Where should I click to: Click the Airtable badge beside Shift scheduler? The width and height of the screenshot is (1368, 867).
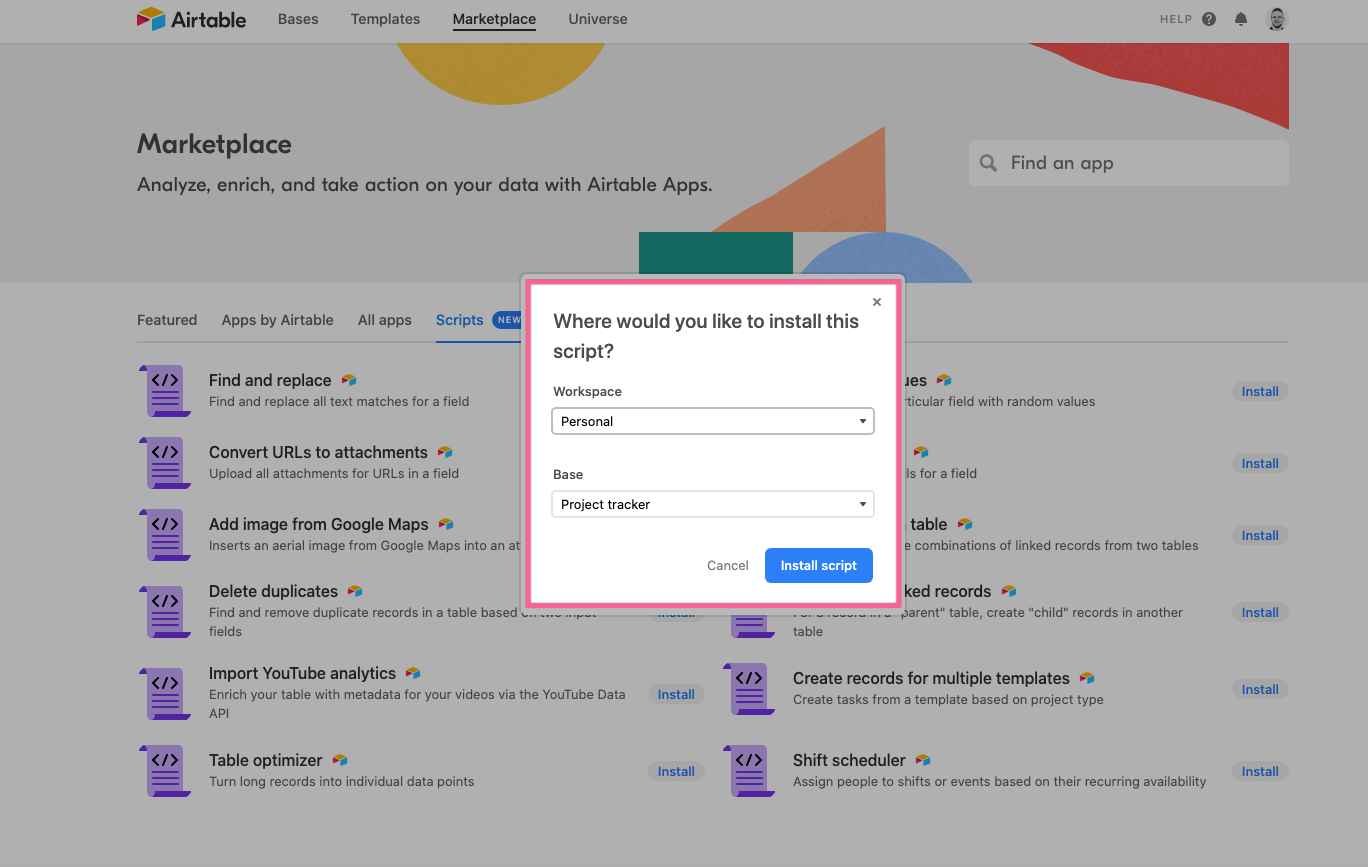coord(923,760)
